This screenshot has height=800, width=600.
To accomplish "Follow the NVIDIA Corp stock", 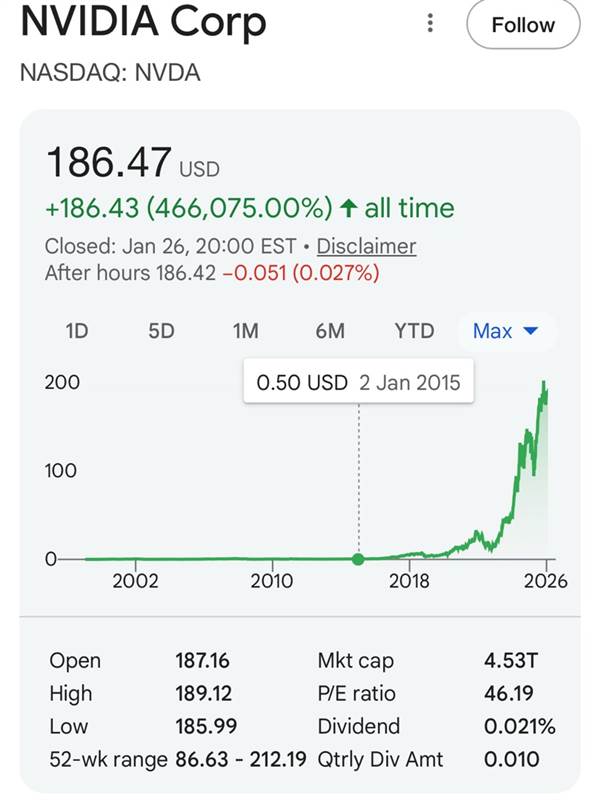I will (522, 25).
